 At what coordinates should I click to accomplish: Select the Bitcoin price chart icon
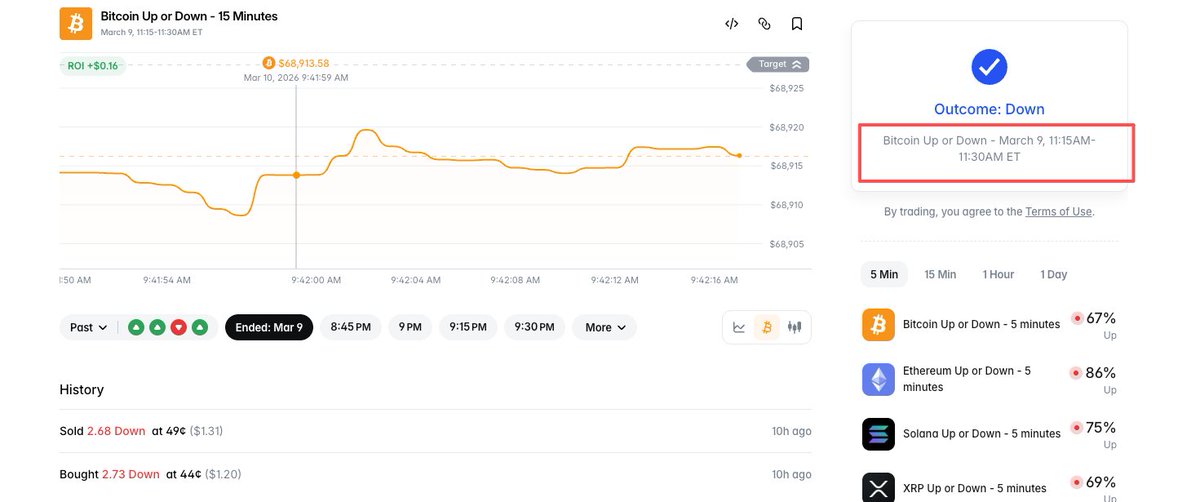(768, 327)
